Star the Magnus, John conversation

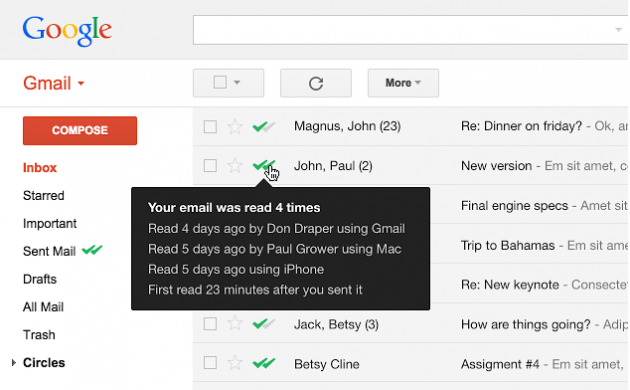235,127
